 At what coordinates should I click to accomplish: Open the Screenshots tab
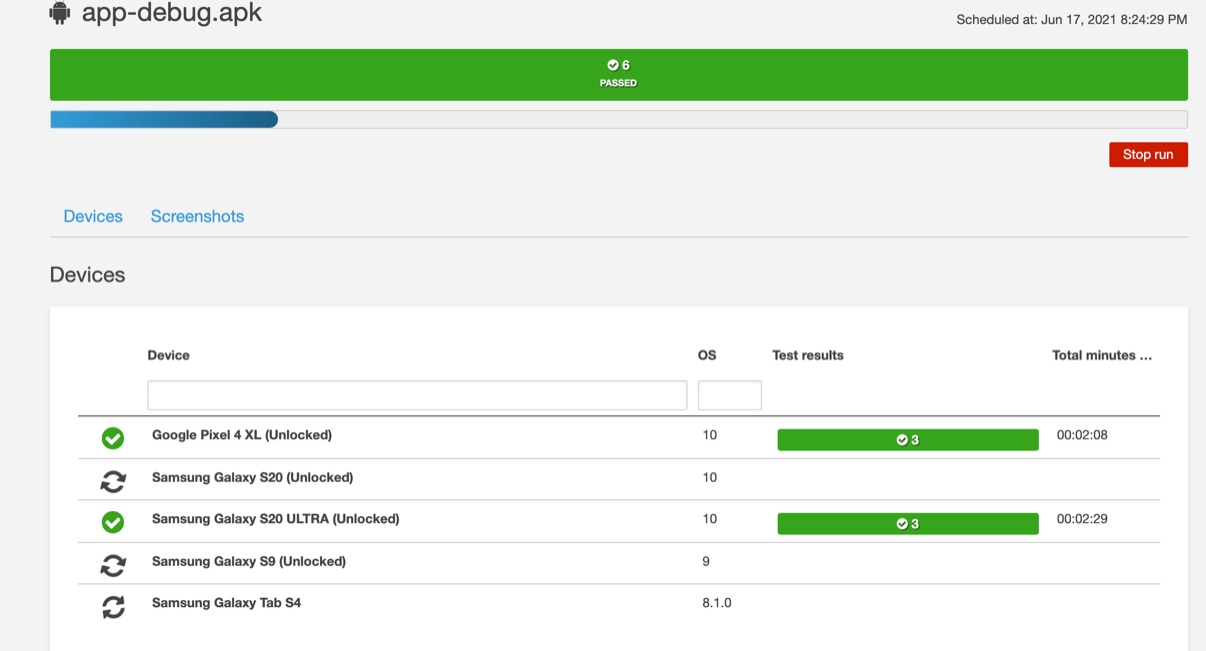click(x=197, y=216)
